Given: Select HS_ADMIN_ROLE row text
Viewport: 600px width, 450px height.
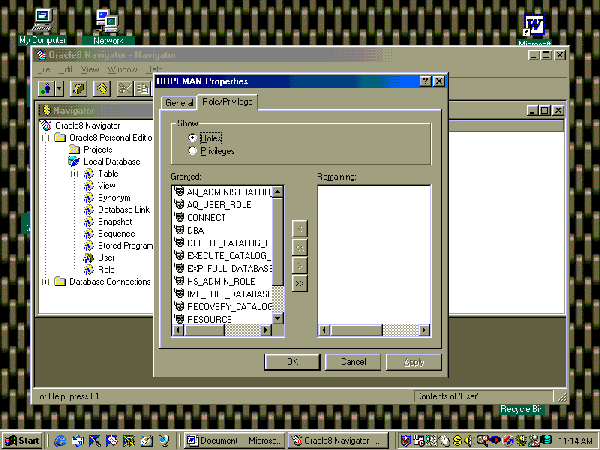Looking at the screenshot, I should 221,281.
